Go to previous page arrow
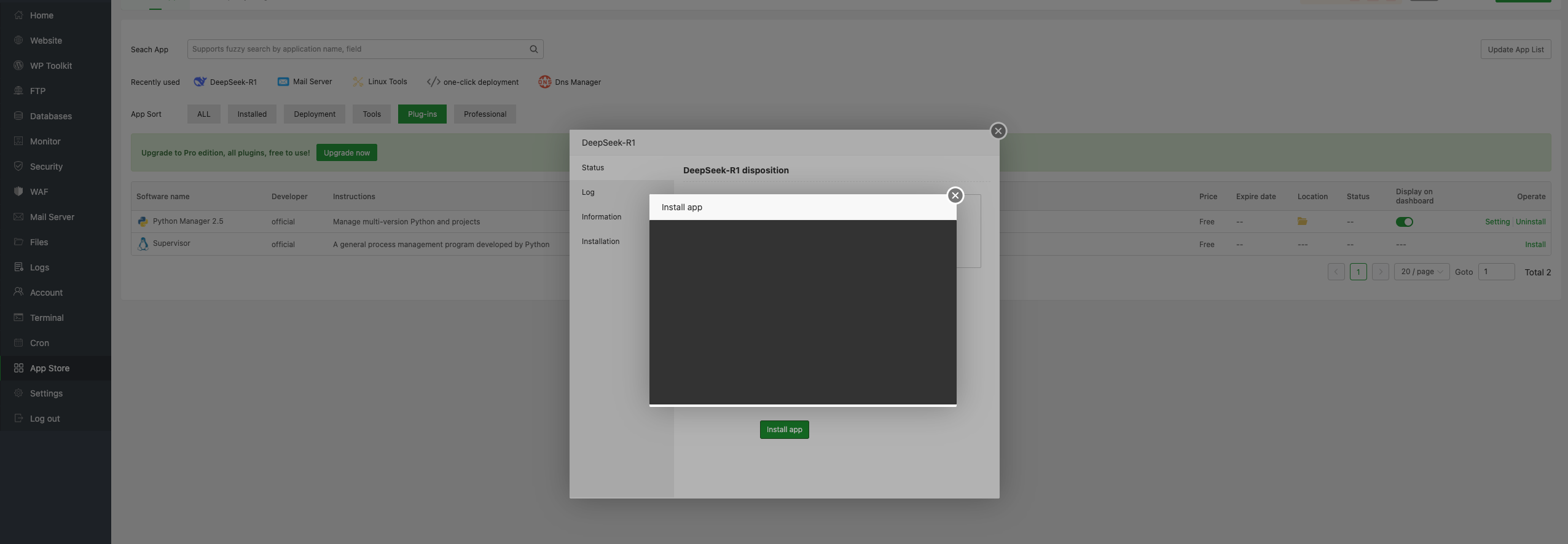Viewport: 1568px width, 544px height. pyautogui.click(x=1336, y=272)
